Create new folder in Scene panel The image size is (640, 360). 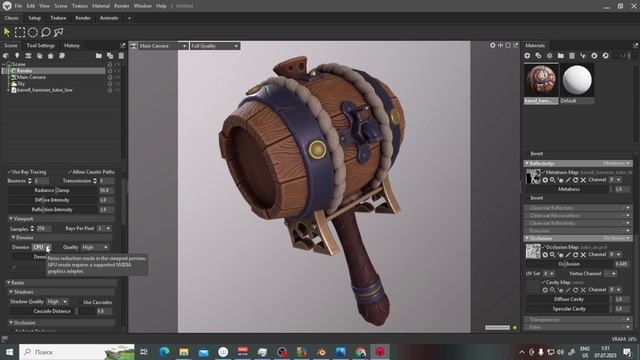coord(99,56)
